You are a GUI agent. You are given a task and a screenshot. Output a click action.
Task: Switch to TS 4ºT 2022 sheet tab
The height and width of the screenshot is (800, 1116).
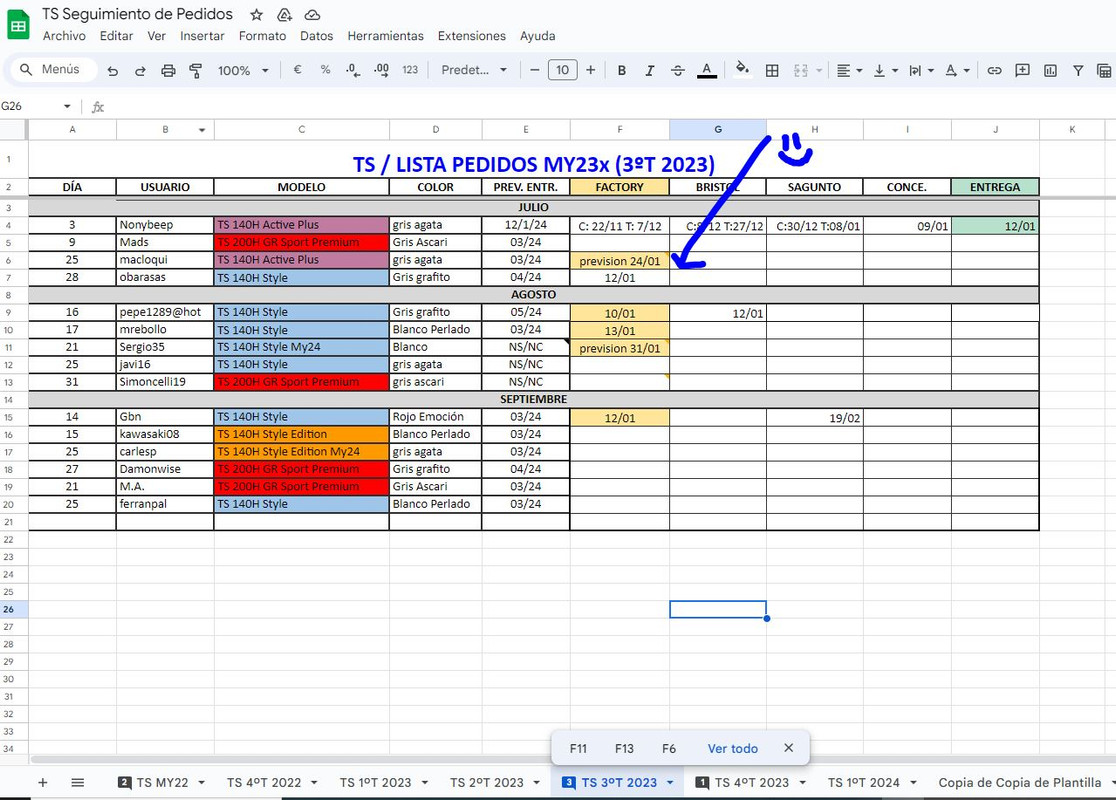(x=264, y=782)
